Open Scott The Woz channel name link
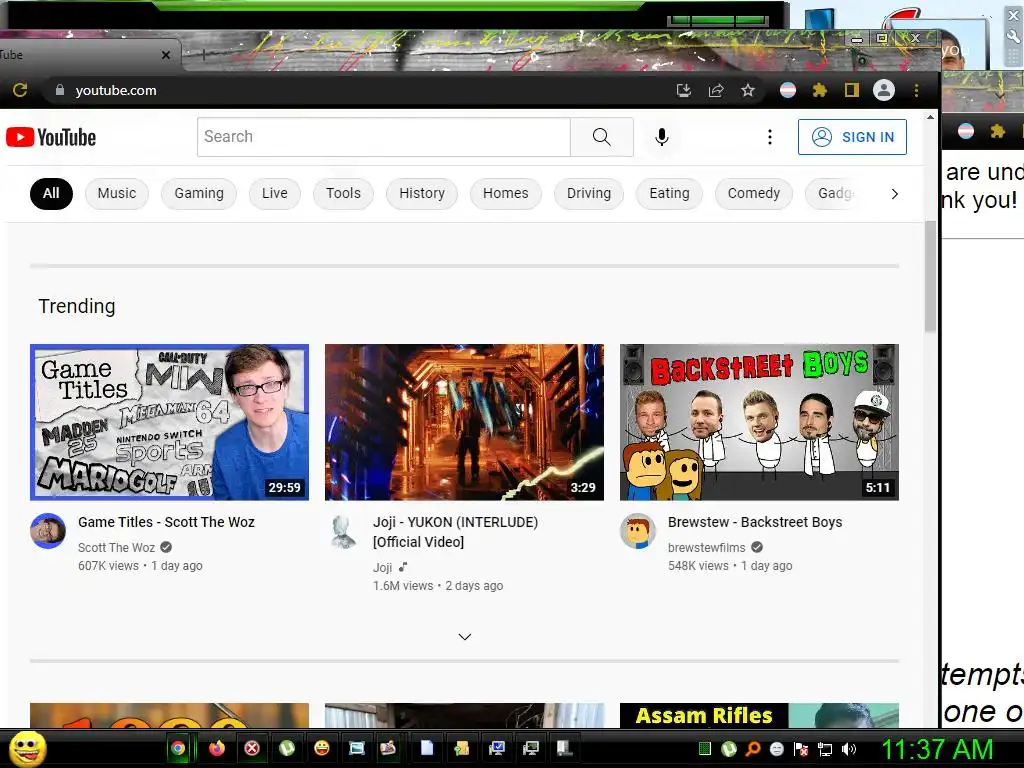Viewport: 1024px width, 768px height. coord(116,547)
